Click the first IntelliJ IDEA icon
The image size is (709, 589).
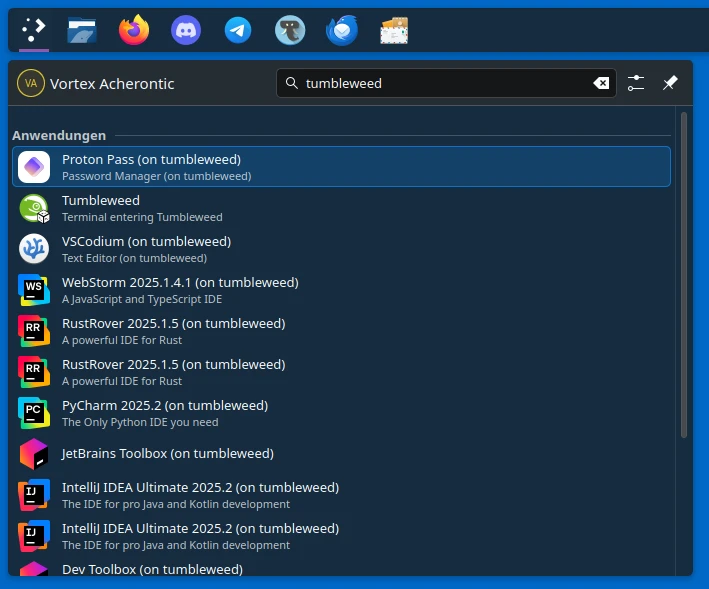pyautogui.click(x=34, y=495)
